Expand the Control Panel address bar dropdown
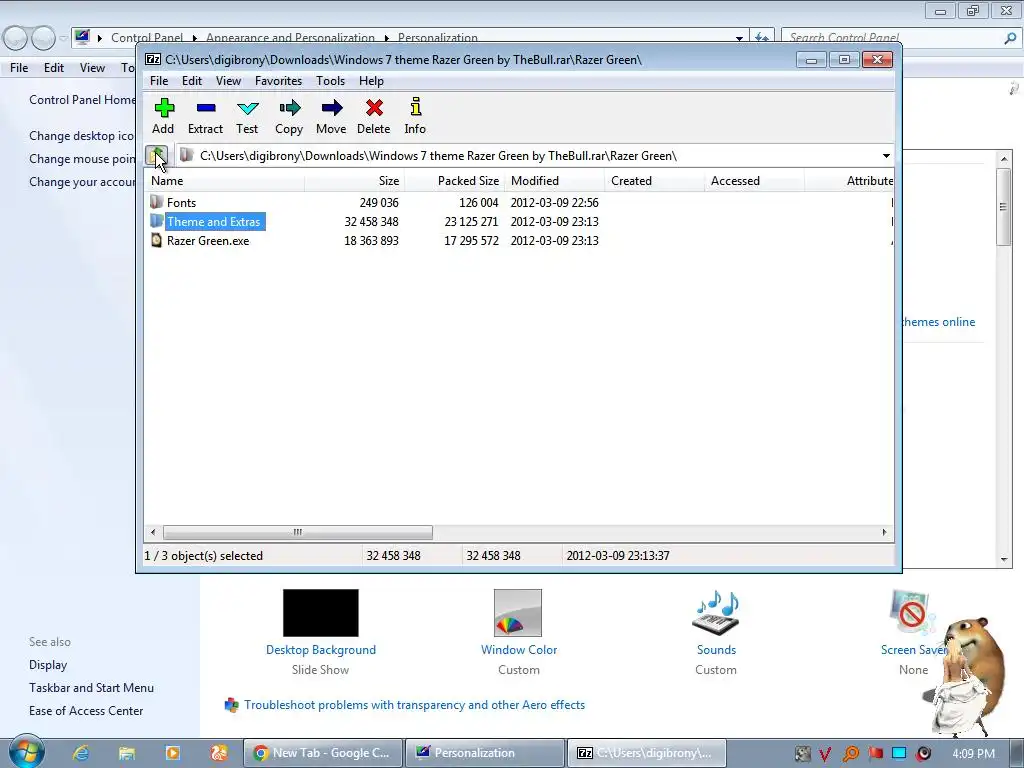 739,39
